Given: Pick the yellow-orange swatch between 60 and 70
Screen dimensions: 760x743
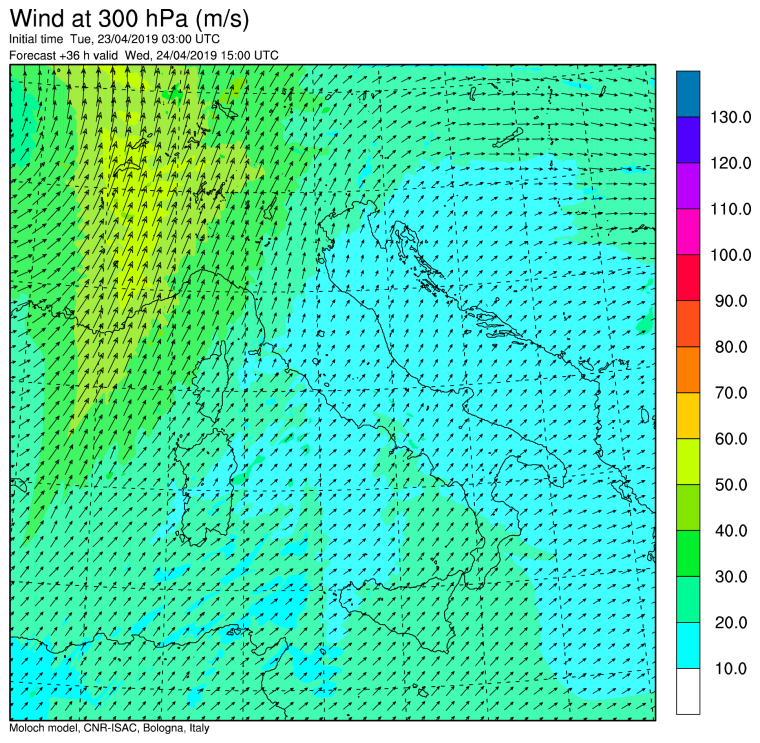Looking at the screenshot, I should 688,416.
